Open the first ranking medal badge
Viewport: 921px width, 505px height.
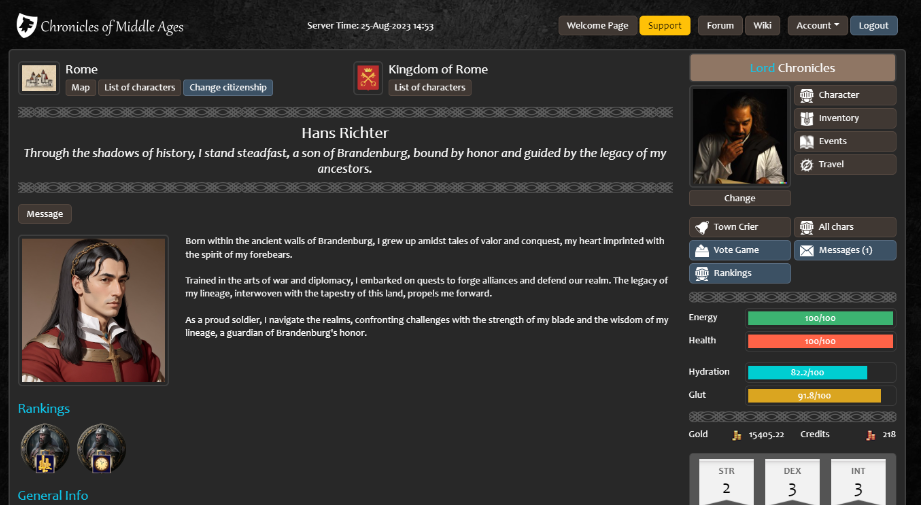(x=45, y=448)
